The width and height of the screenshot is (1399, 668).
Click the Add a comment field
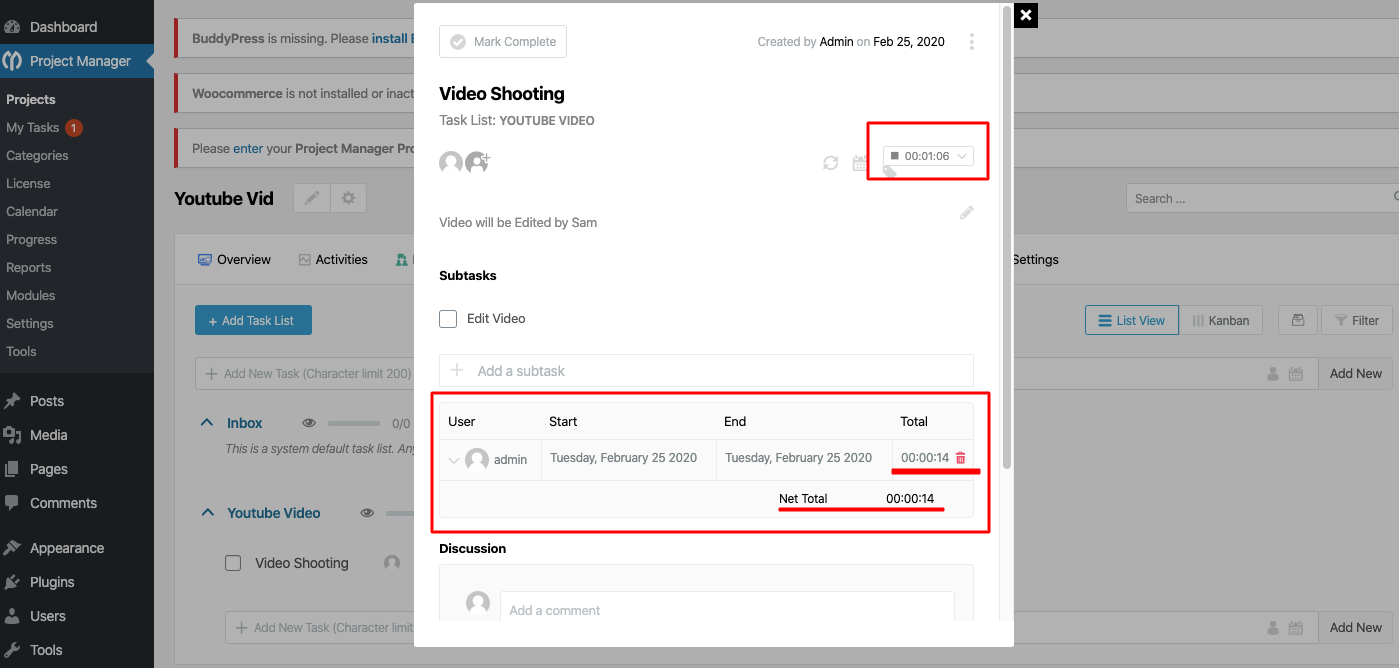click(x=700, y=609)
